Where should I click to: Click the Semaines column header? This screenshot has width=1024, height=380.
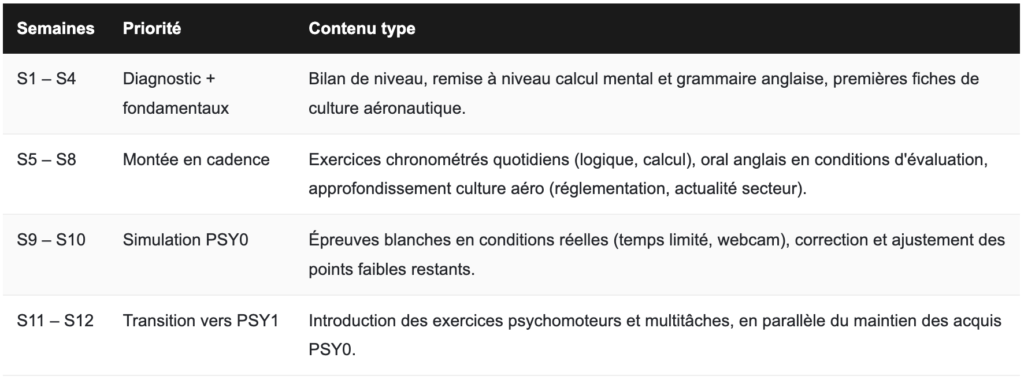tap(56, 29)
